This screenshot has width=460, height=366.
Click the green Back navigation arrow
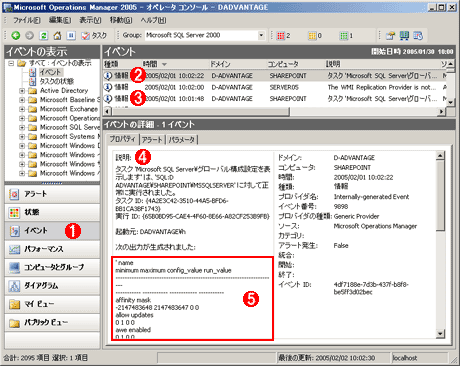point(16,35)
